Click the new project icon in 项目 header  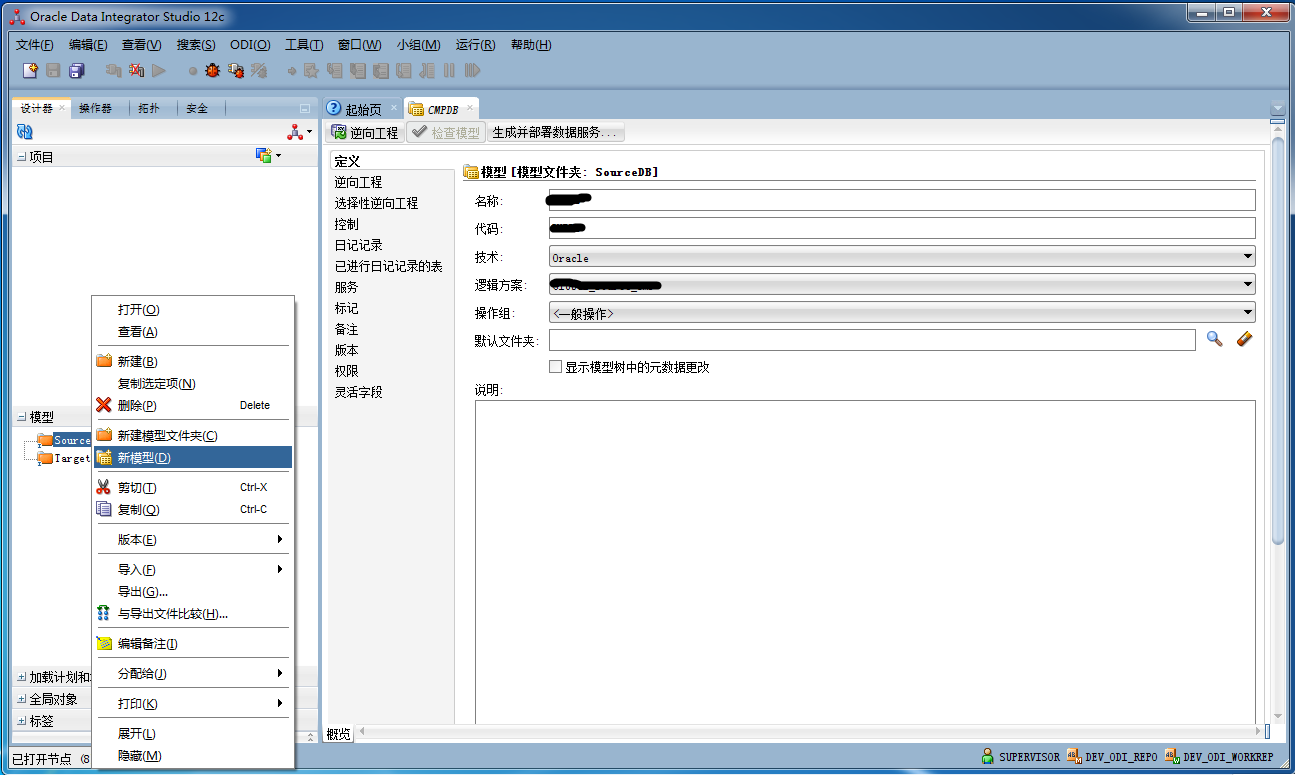[264, 155]
